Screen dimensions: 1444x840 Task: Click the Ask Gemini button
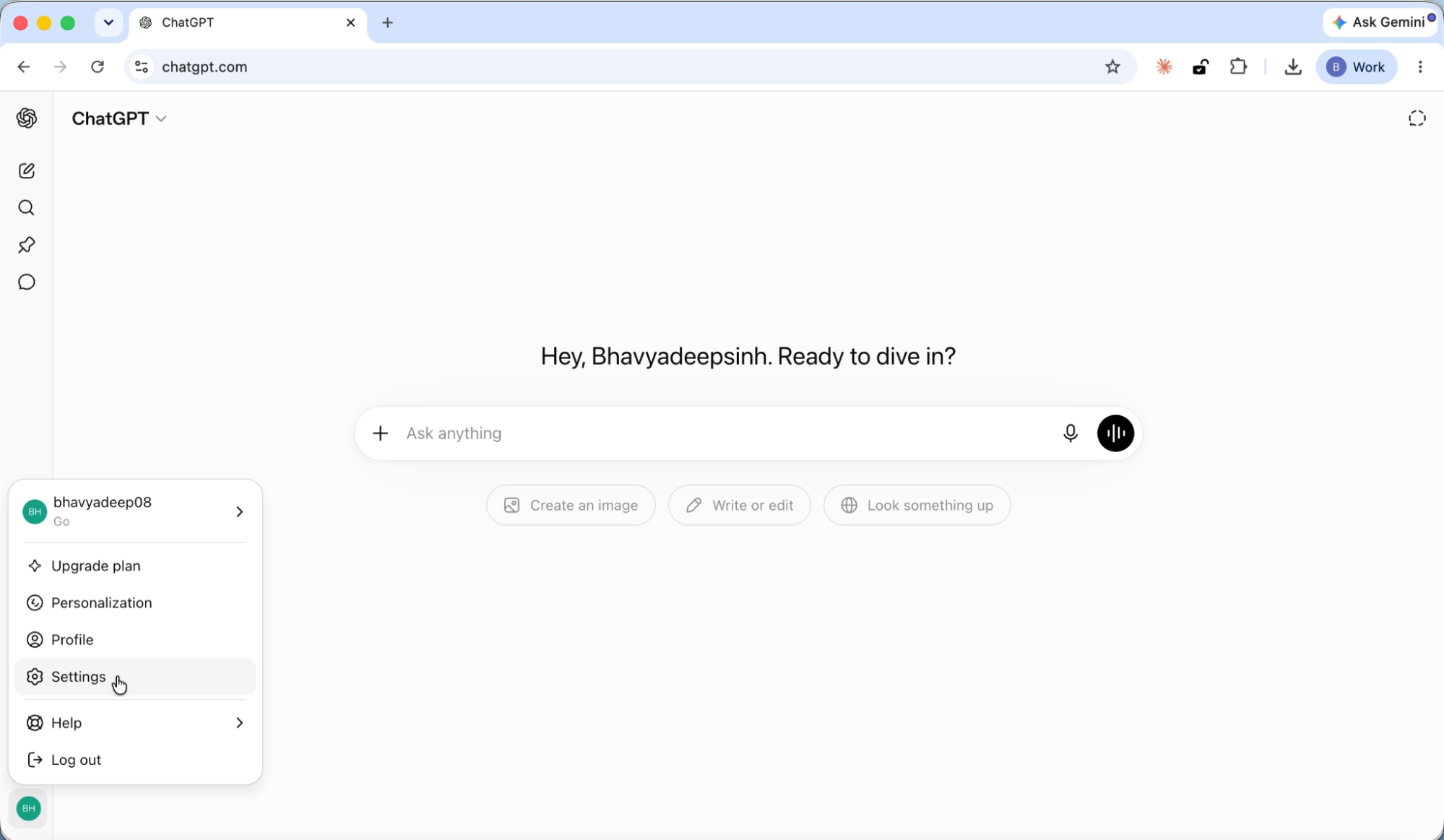[1381, 22]
